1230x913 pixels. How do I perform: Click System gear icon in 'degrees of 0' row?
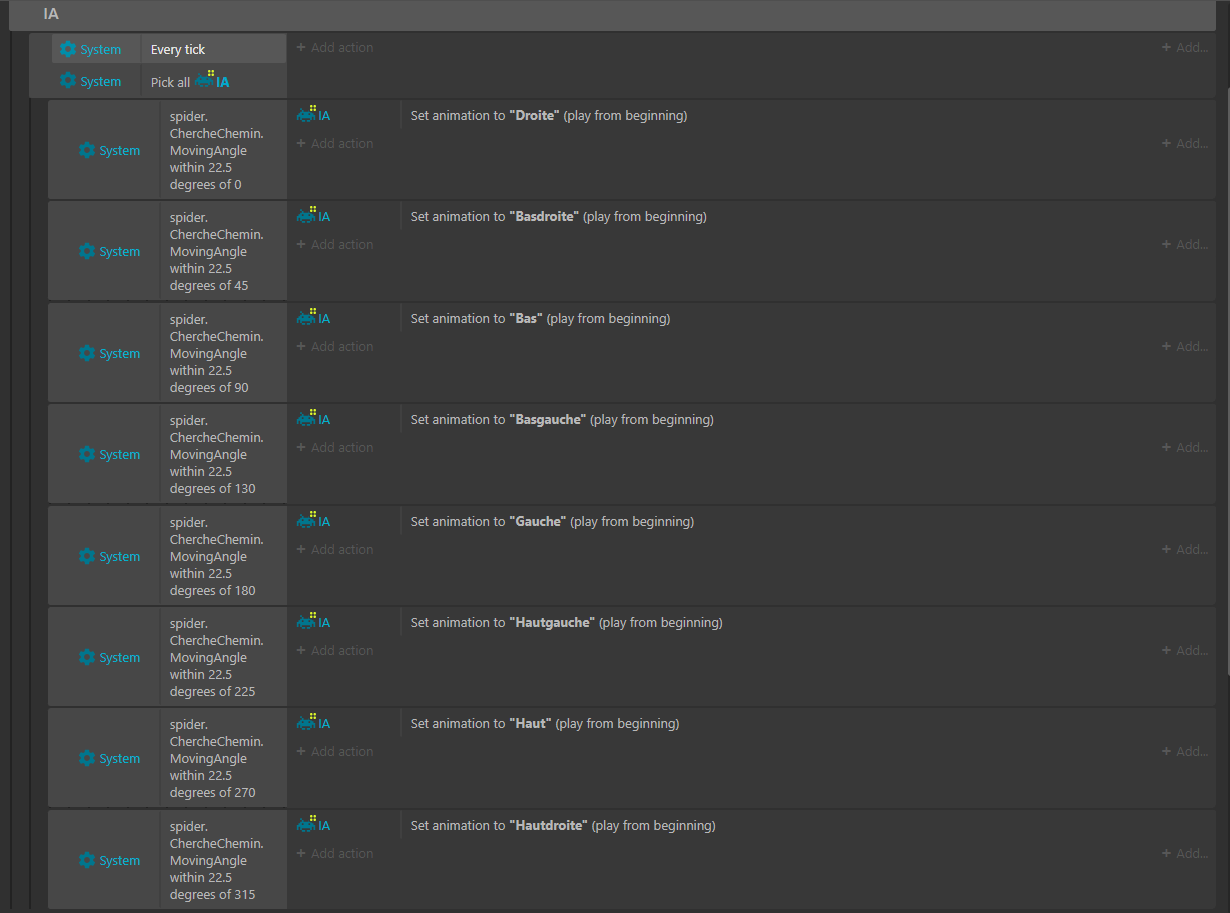coord(87,150)
